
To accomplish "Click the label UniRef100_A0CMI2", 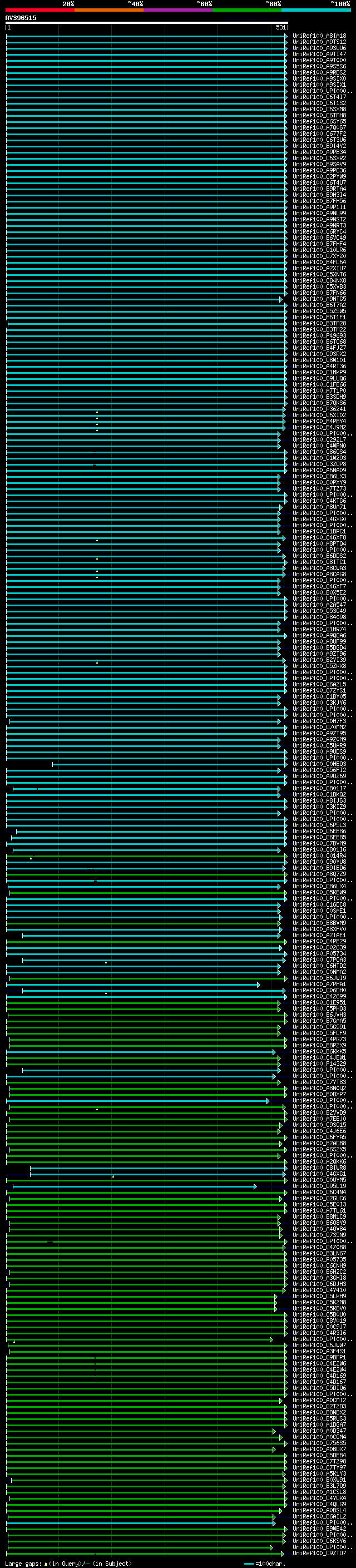I will pyautogui.click(x=319, y=1400).
